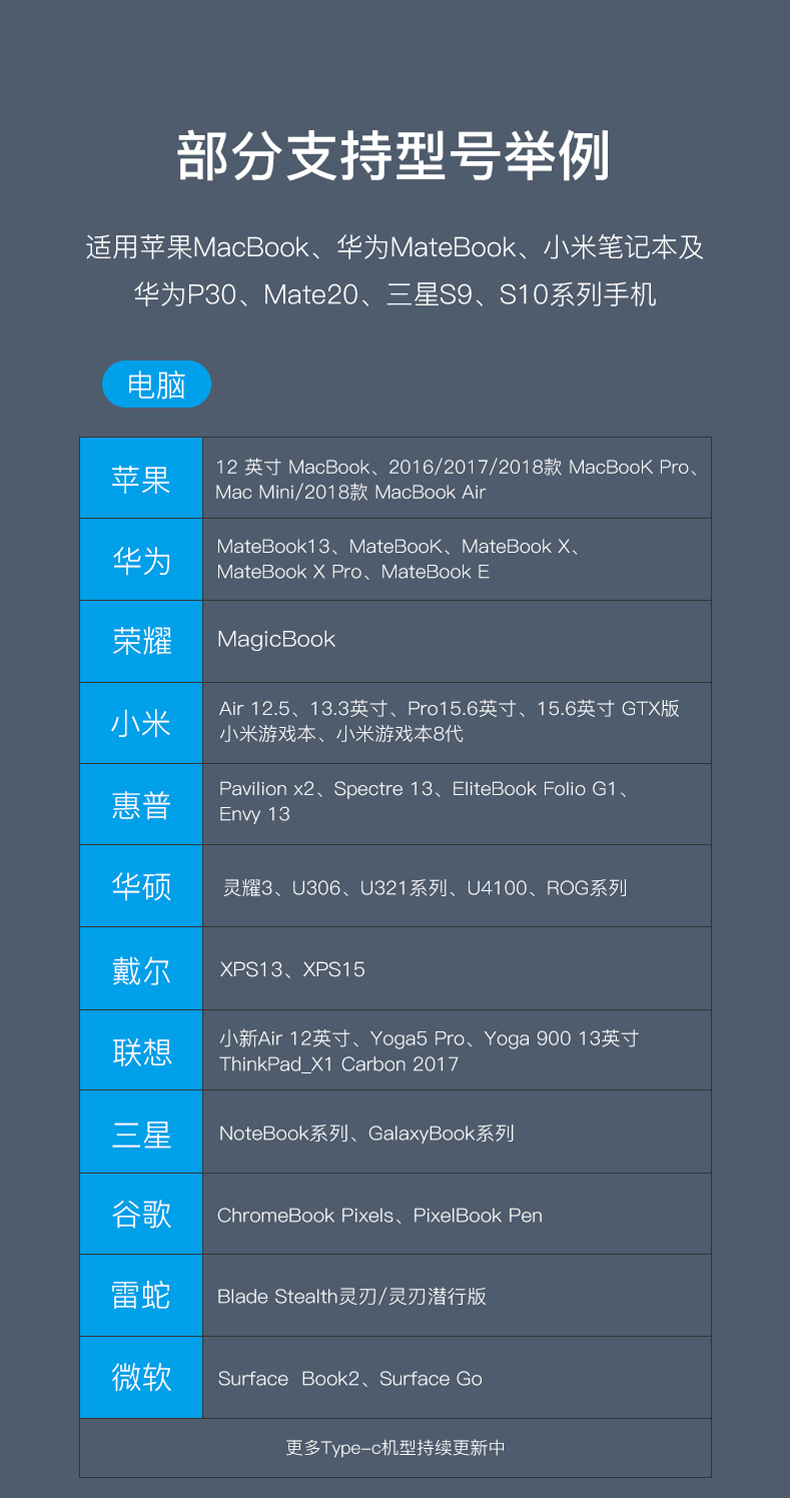Click the Surface Book2、Surface Go text
Image resolution: width=790 pixels, height=1498 pixels.
coord(350,1378)
